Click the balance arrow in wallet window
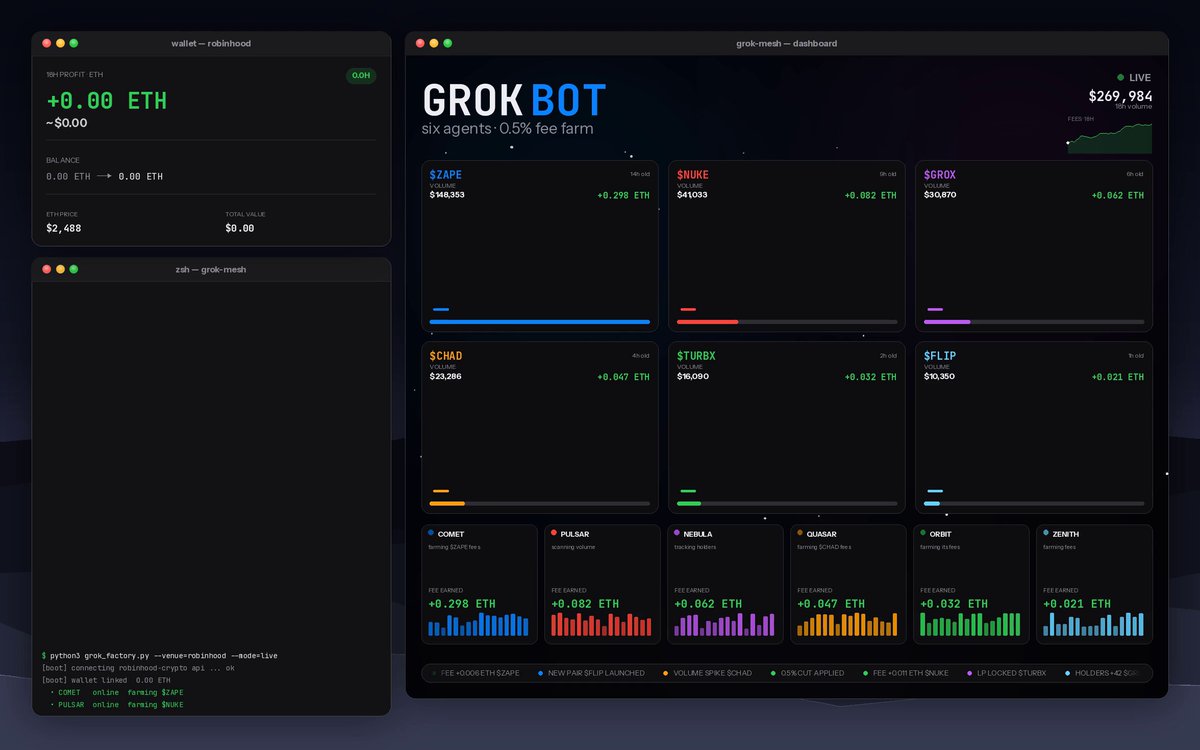This screenshot has height=750, width=1200. point(104,176)
